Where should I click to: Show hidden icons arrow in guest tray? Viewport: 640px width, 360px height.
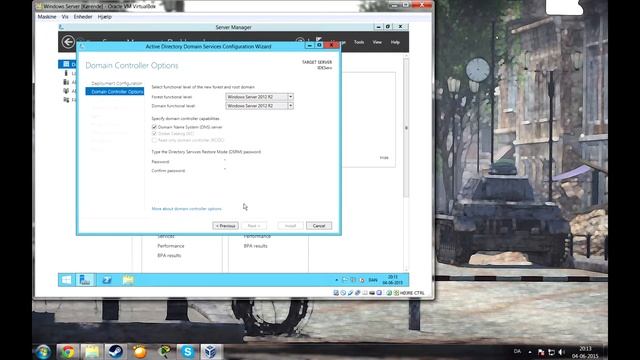coord(337,280)
